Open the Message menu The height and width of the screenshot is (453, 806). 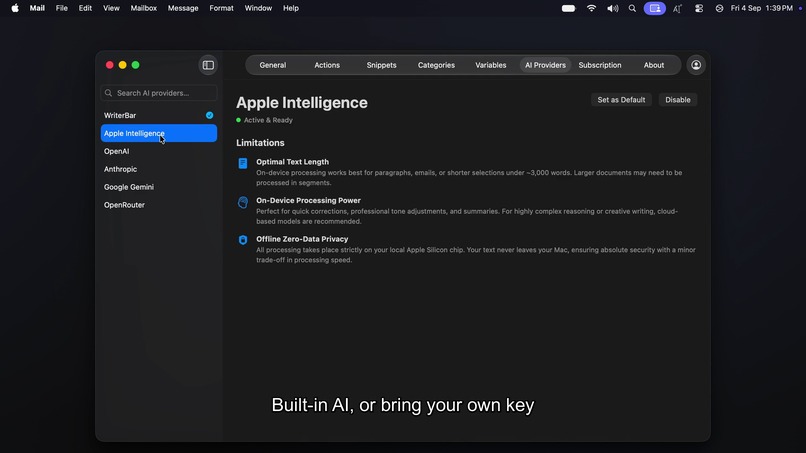tap(183, 8)
